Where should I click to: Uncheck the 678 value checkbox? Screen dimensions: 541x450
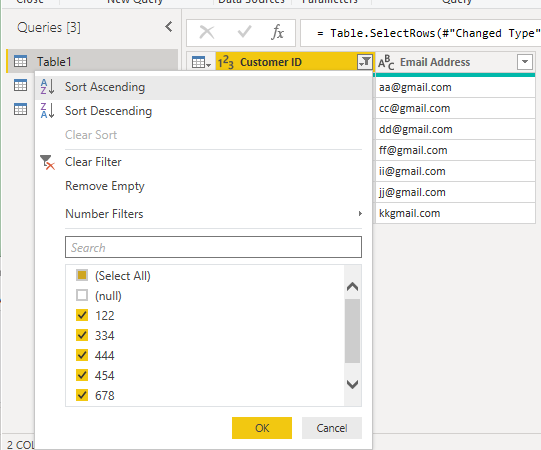(x=82, y=395)
